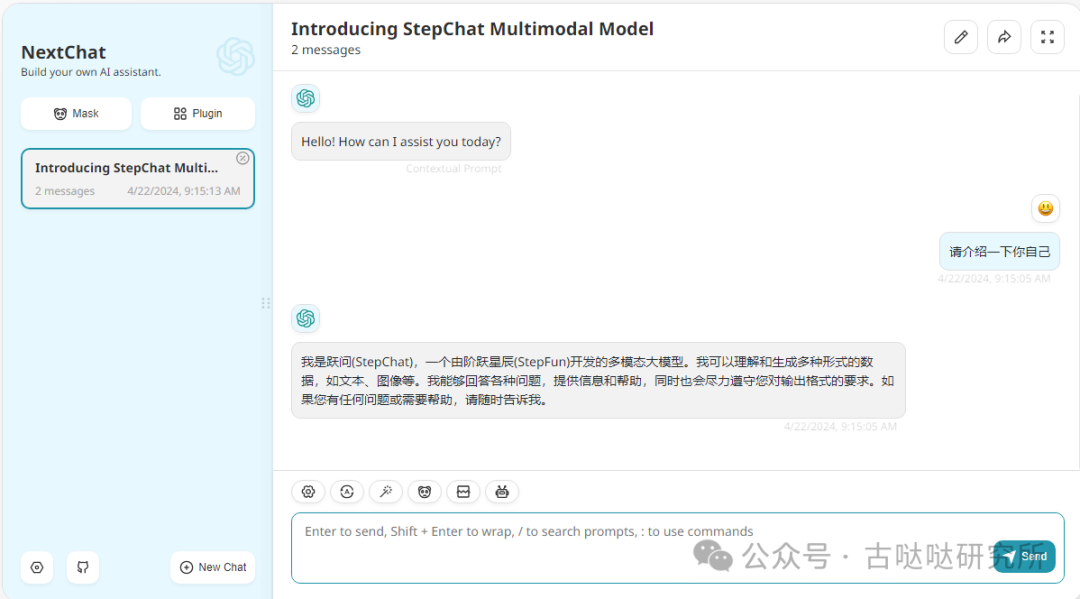Edit the chat title with pencil icon

961,37
